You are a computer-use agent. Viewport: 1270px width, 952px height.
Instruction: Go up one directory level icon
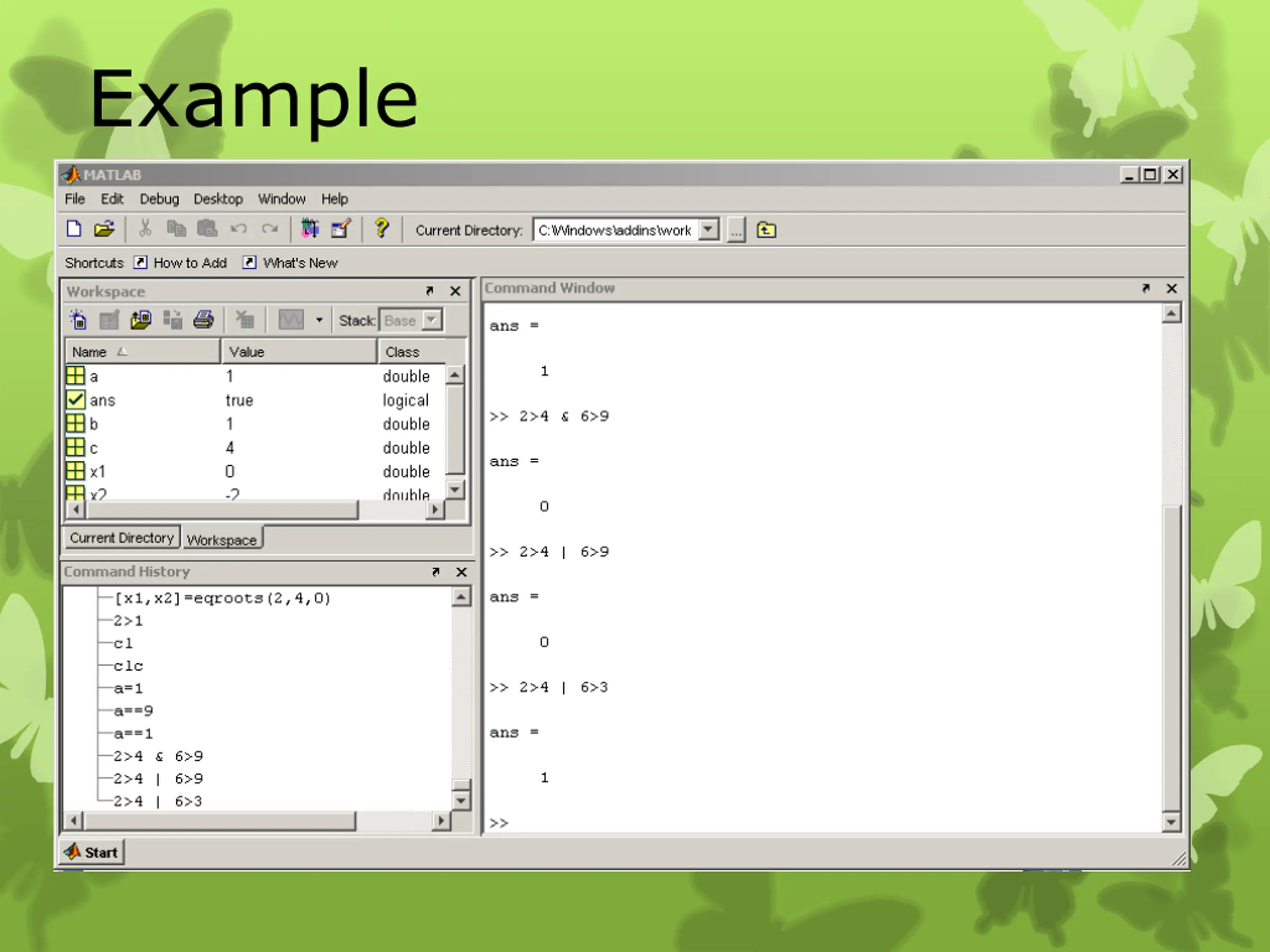pos(766,231)
